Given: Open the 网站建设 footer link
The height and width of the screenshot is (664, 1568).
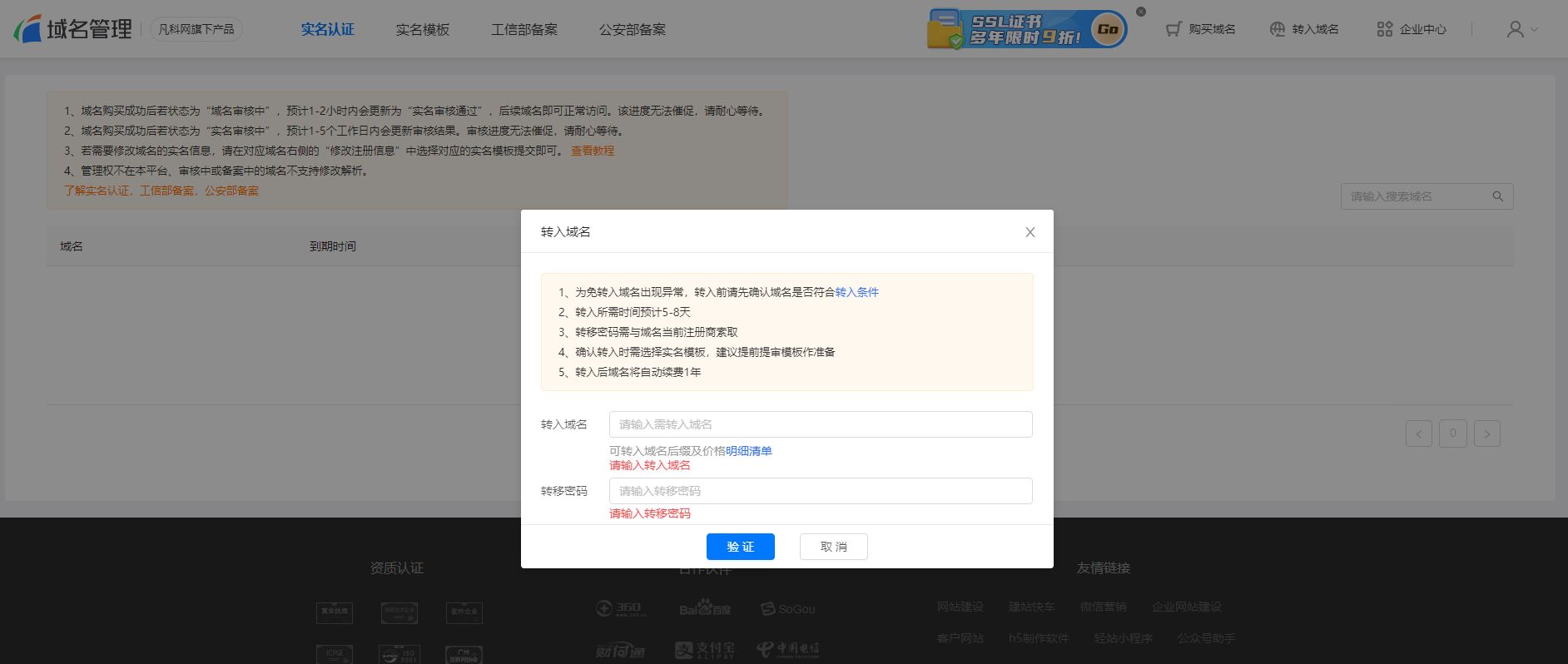Looking at the screenshot, I should 960,607.
